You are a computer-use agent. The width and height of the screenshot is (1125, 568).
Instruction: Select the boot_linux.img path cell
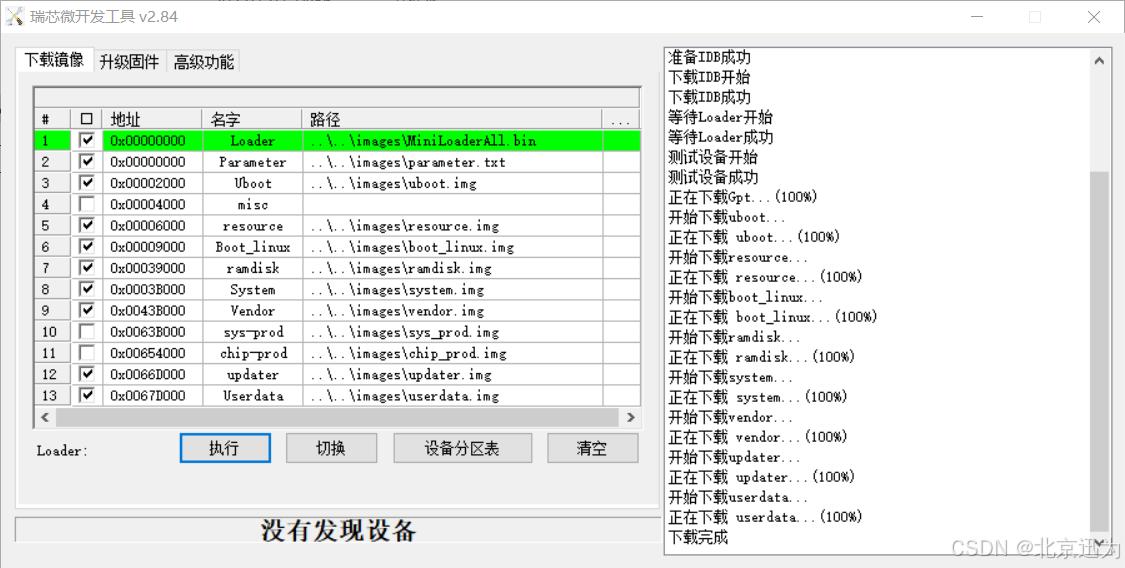[x=452, y=247]
